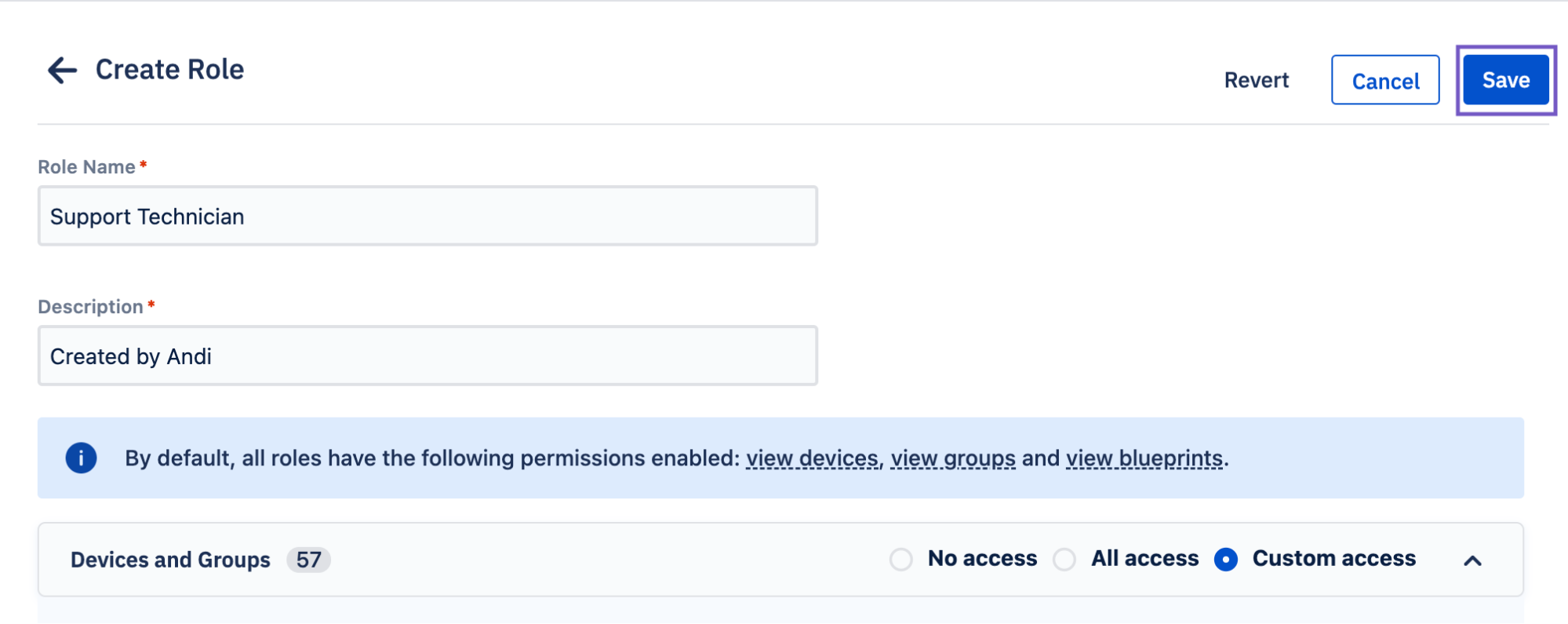The width and height of the screenshot is (1568, 624).
Task: Click the Description field label
Action: coord(90,307)
